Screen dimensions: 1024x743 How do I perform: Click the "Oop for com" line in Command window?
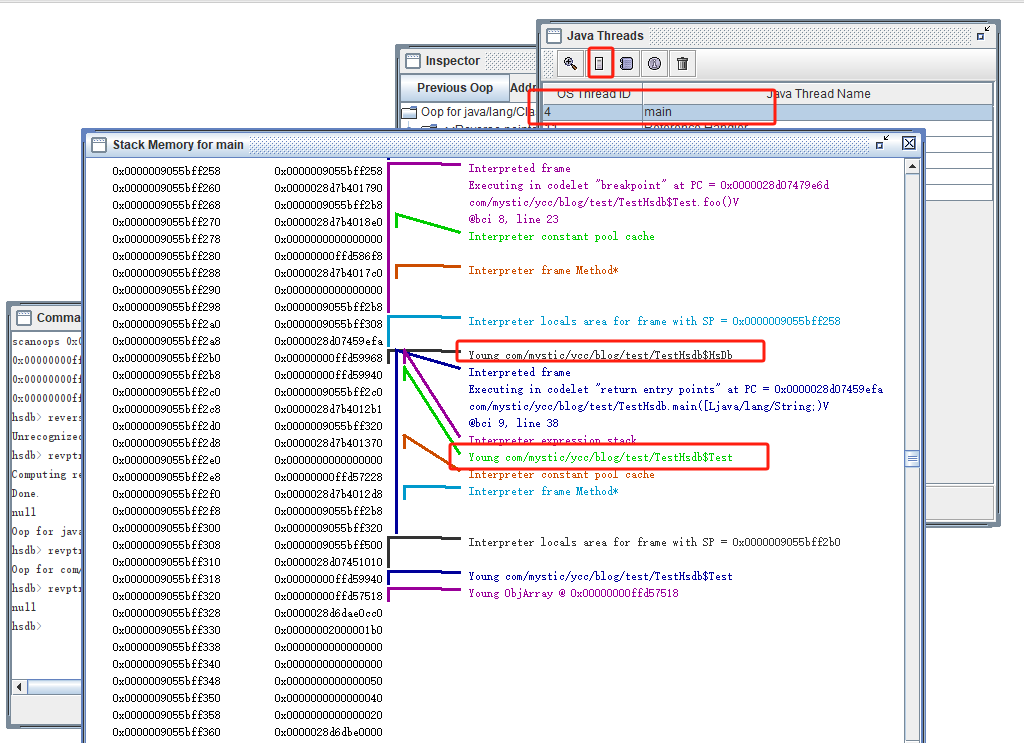click(x=46, y=569)
